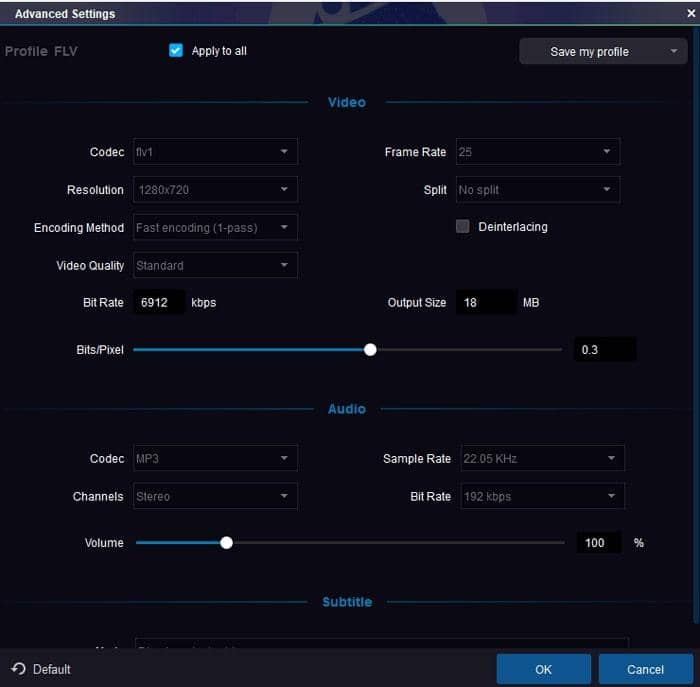Expand the Frame Rate dropdown
700x687 pixels.
[537, 152]
